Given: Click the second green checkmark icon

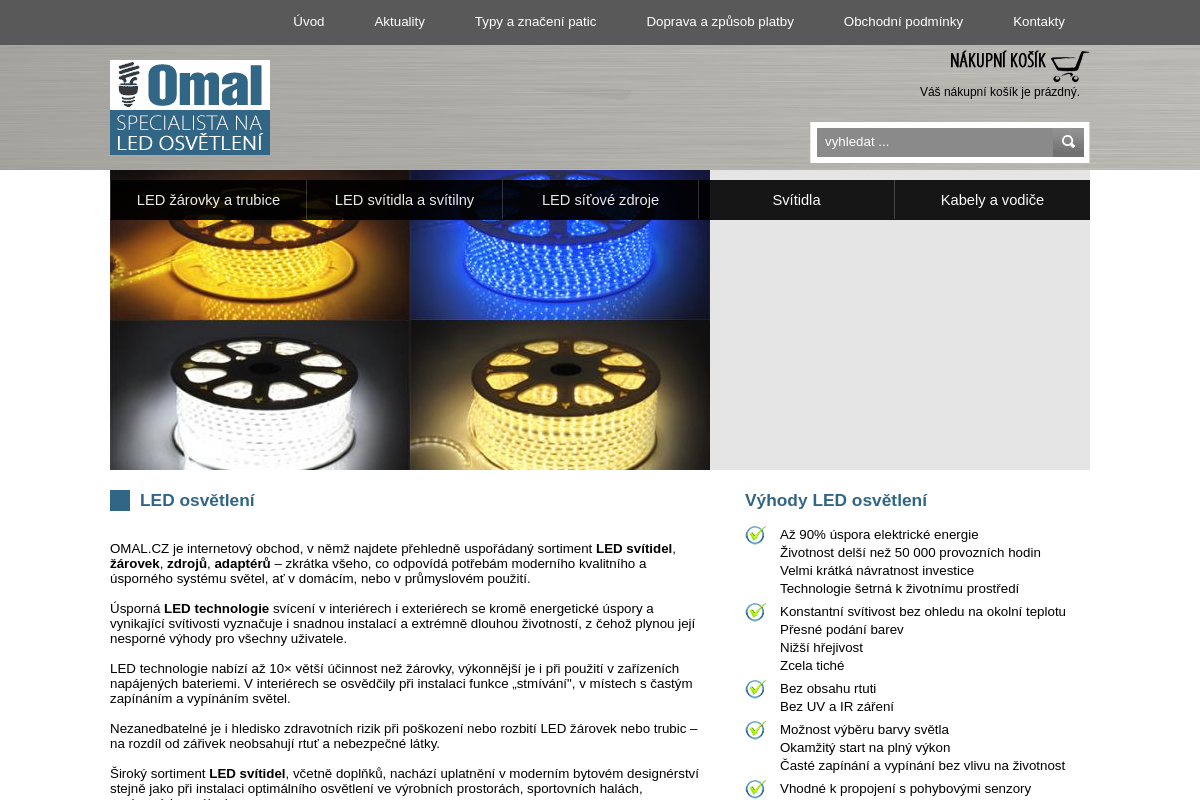Looking at the screenshot, I should click(x=755, y=613).
